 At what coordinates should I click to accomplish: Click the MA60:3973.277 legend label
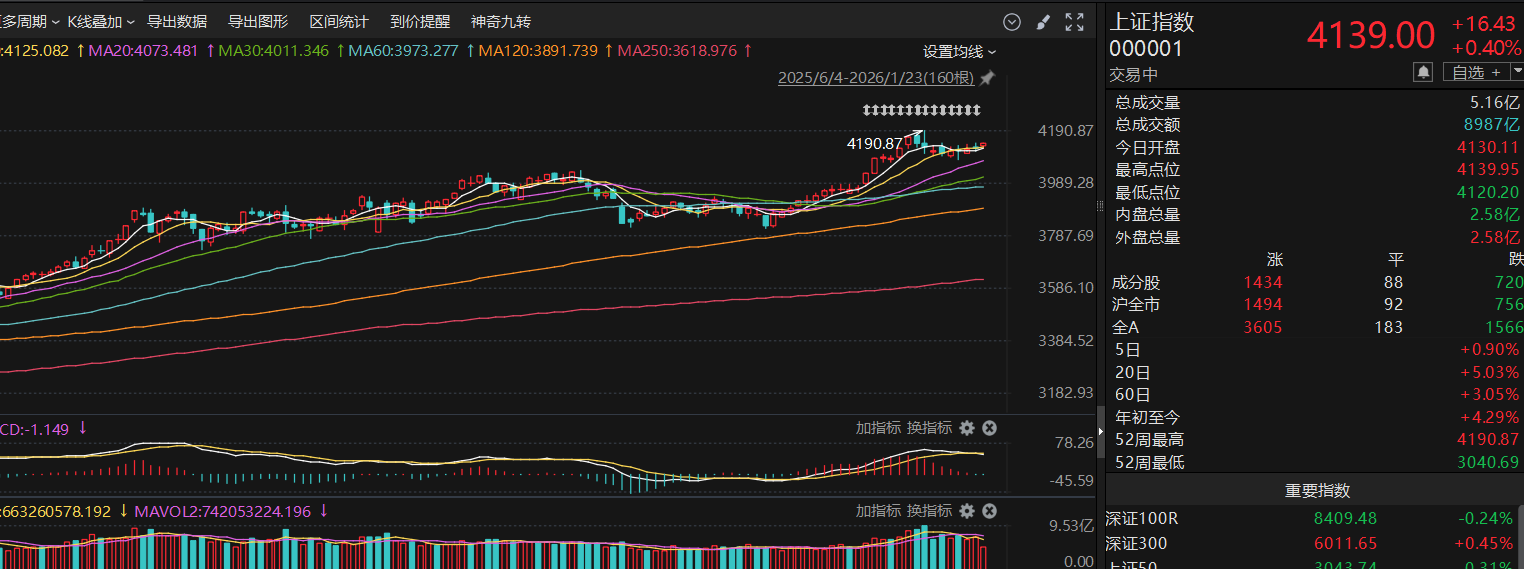404,50
